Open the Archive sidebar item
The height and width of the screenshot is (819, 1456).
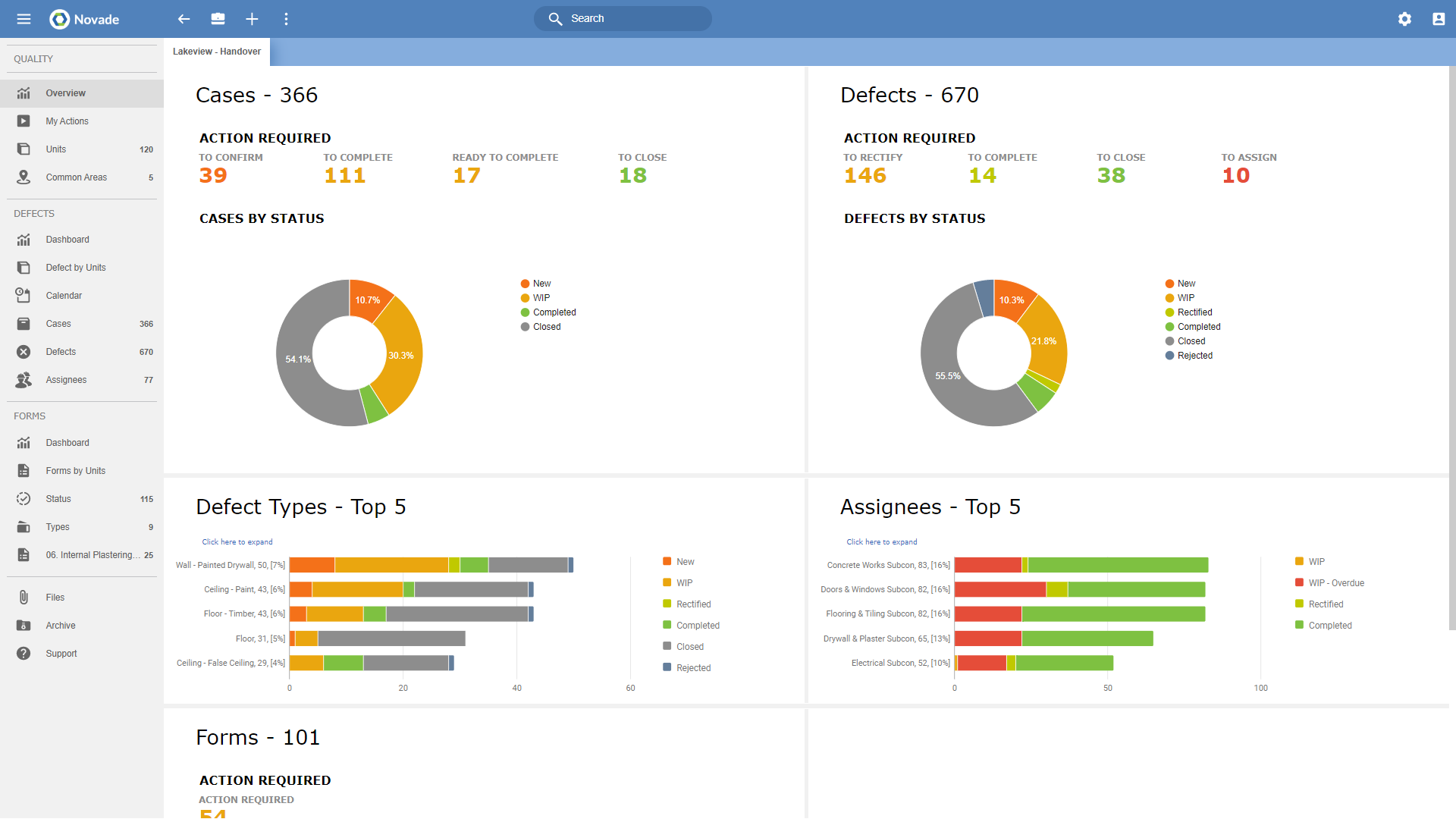pos(61,626)
